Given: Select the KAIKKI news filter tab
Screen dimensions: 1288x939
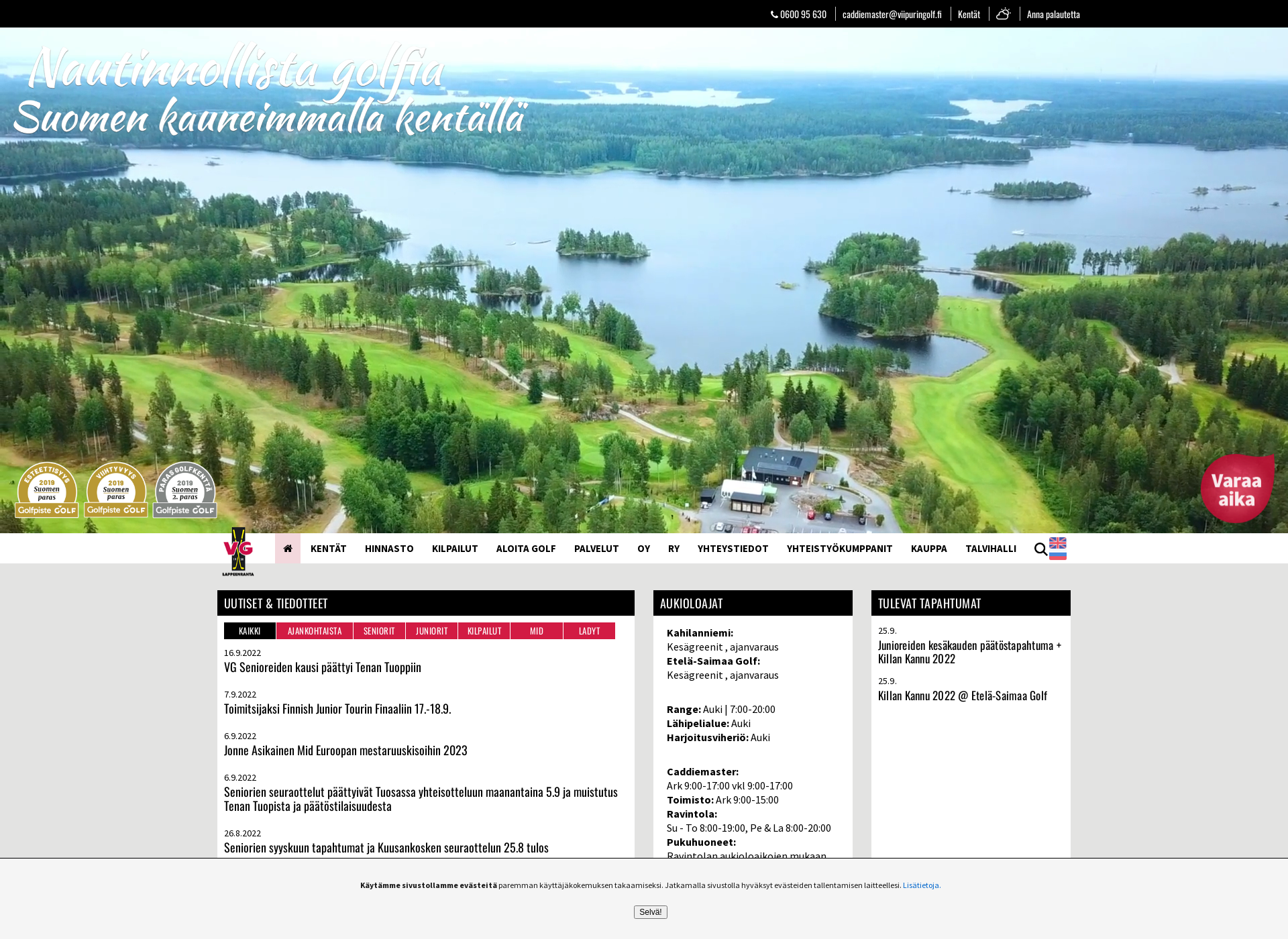Looking at the screenshot, I should pos(250,631).
